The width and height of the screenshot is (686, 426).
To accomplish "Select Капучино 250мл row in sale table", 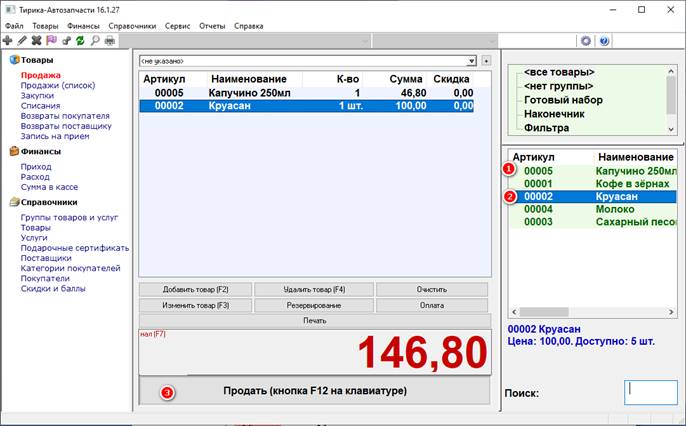I will pos(306,93).
